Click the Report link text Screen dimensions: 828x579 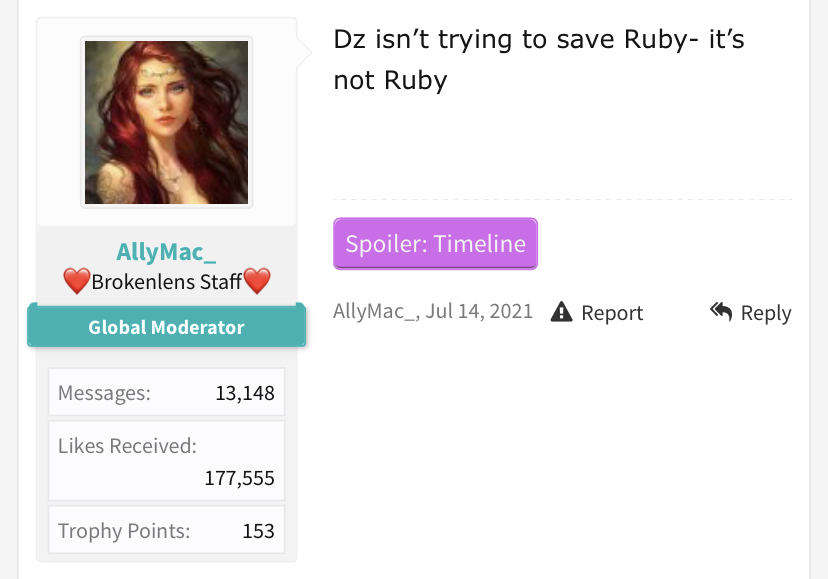[x=612, y=313]
